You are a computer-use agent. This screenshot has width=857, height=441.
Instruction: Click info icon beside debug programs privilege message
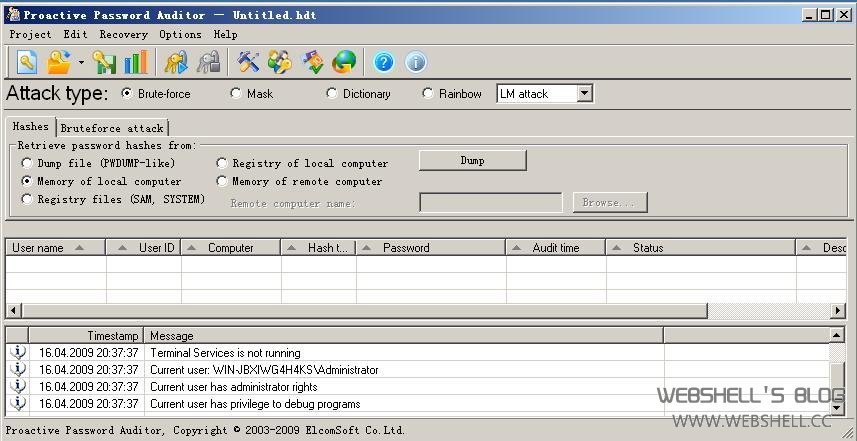[17, 404]
